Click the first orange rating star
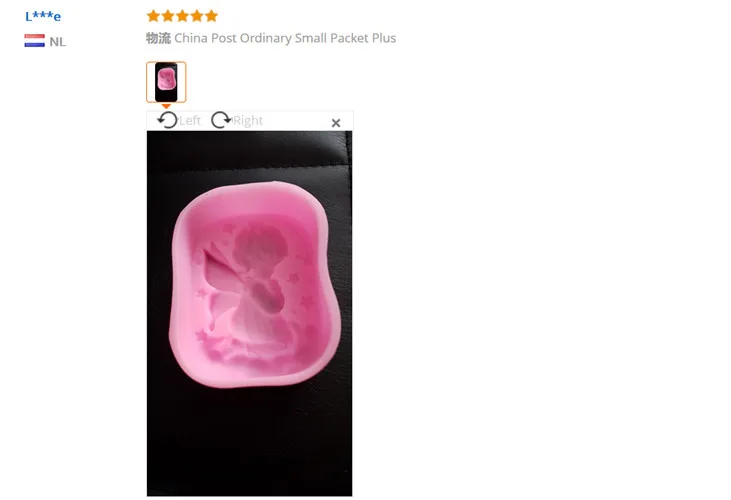 pyautogui.click(x=153, y=16)
